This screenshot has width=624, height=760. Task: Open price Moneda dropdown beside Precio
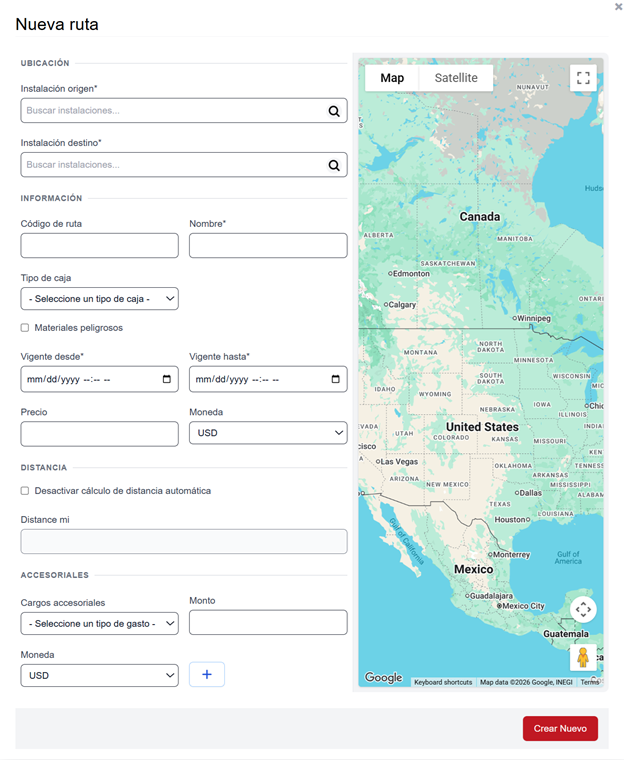pyautogui.click(x=268, y=433)
